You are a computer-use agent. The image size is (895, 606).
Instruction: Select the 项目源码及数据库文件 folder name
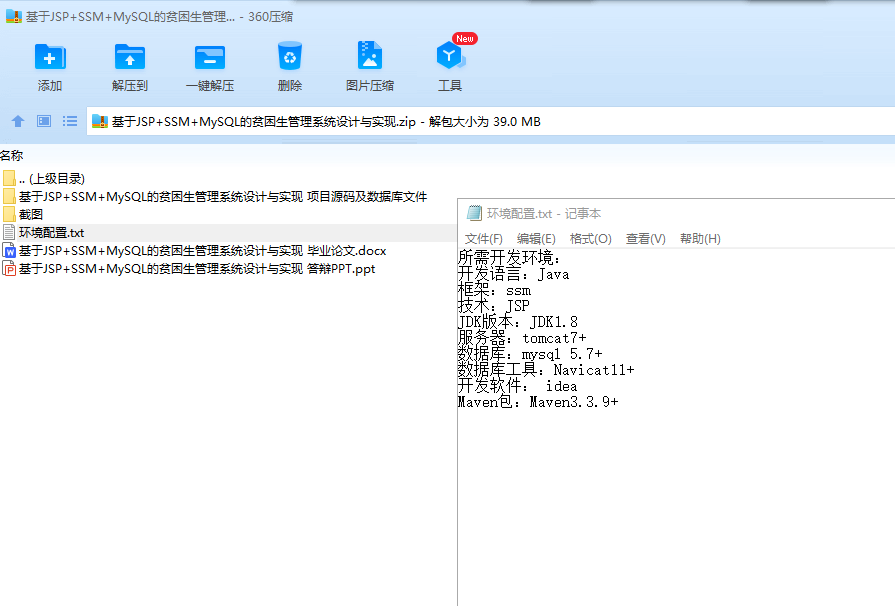click(x=223, y=196)
